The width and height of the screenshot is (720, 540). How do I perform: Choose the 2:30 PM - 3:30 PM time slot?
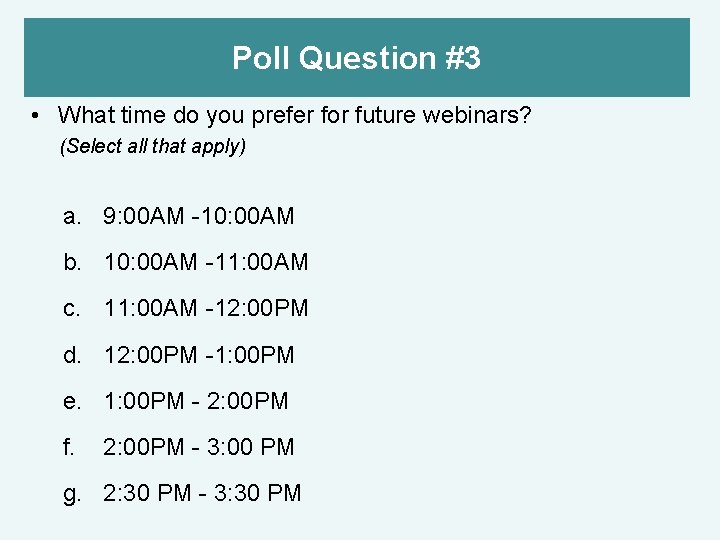(202, 493)
